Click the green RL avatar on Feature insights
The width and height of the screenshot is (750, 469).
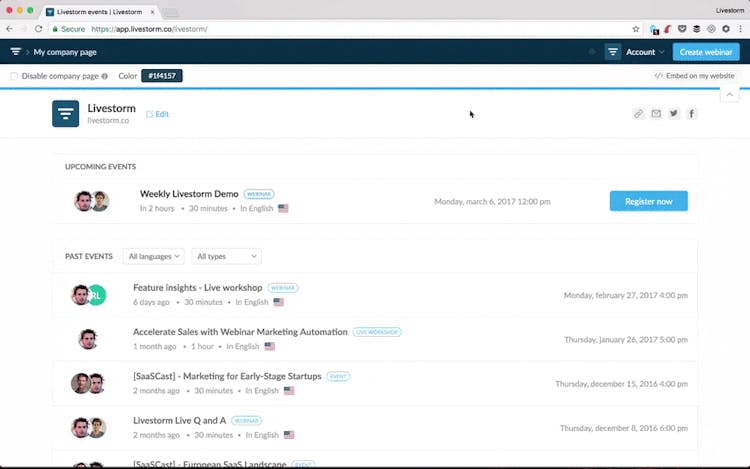[x=97, y=295]
